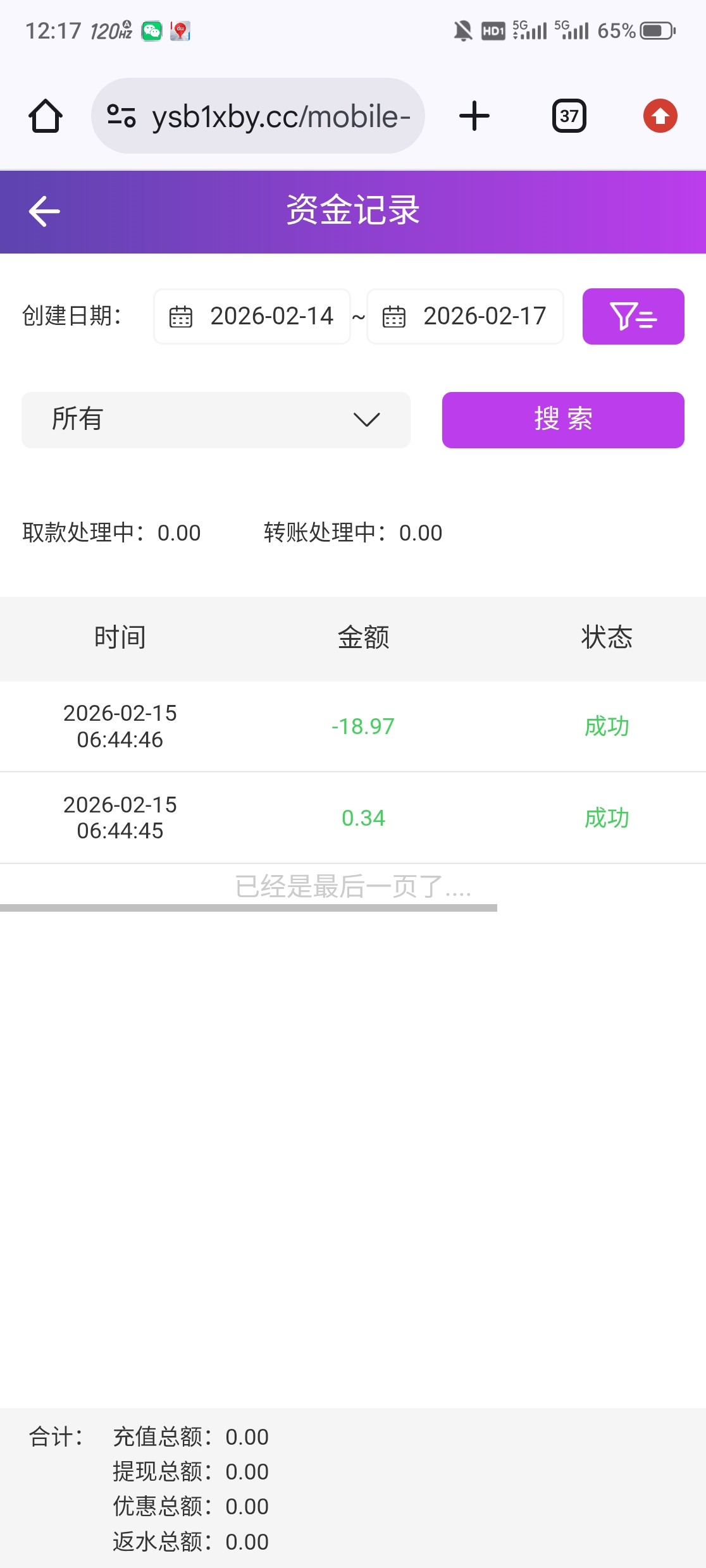The width and height of the screenshot is (706, 1568).
Task: Tap the red update arrow icon
Action: coord(660,116)
